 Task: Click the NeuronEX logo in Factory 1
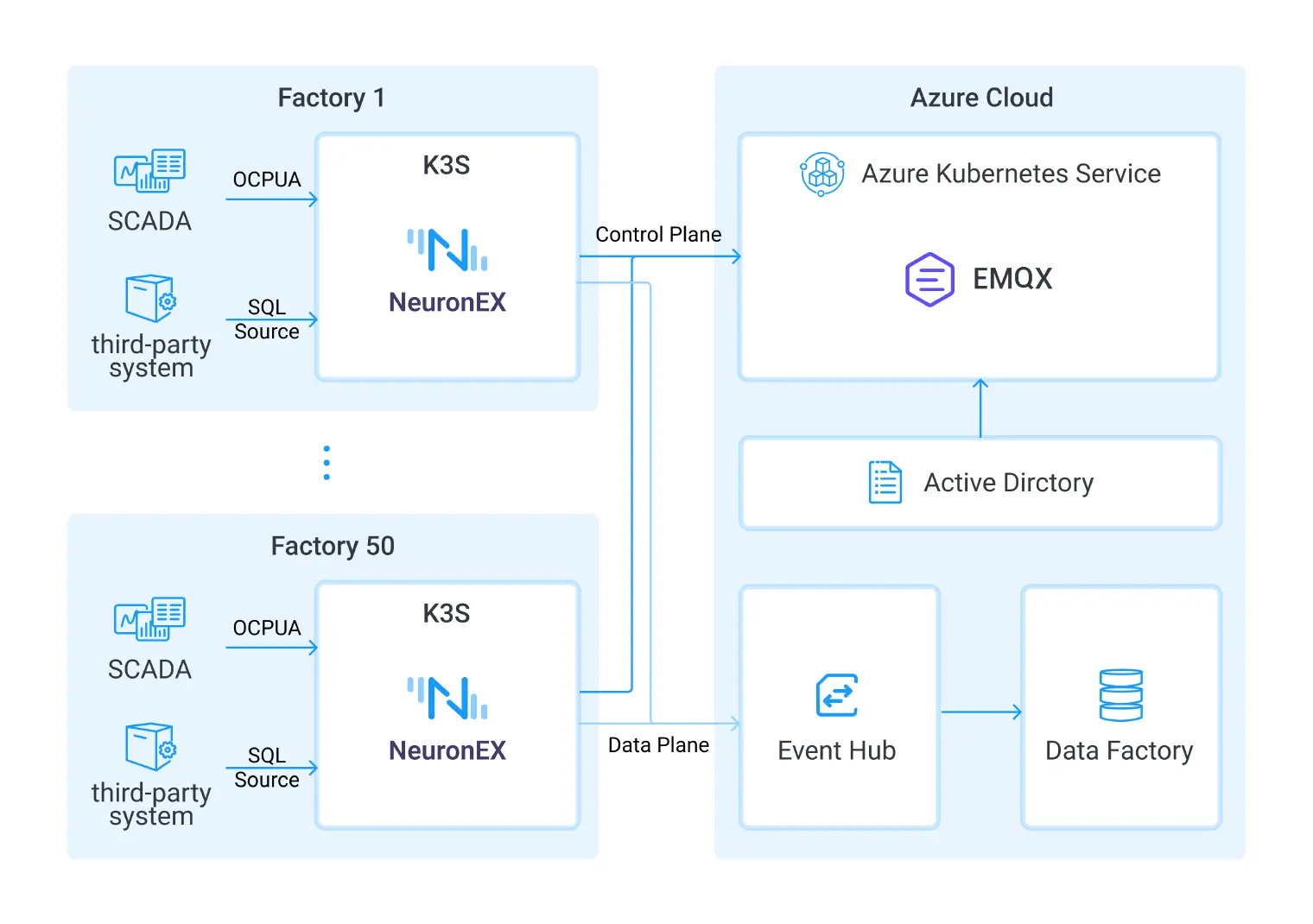[447, 250]
